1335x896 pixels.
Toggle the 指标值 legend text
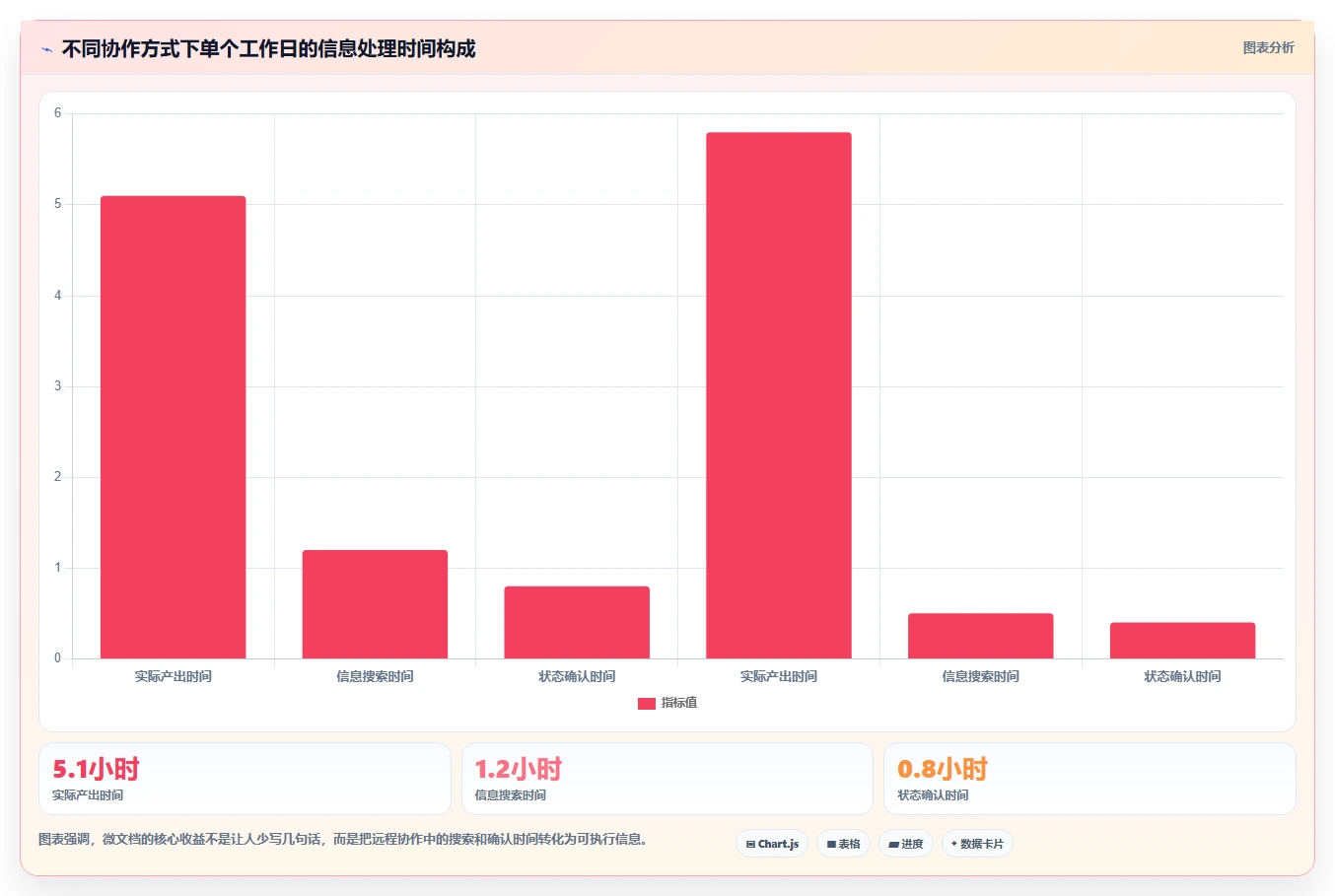(679, 703)
